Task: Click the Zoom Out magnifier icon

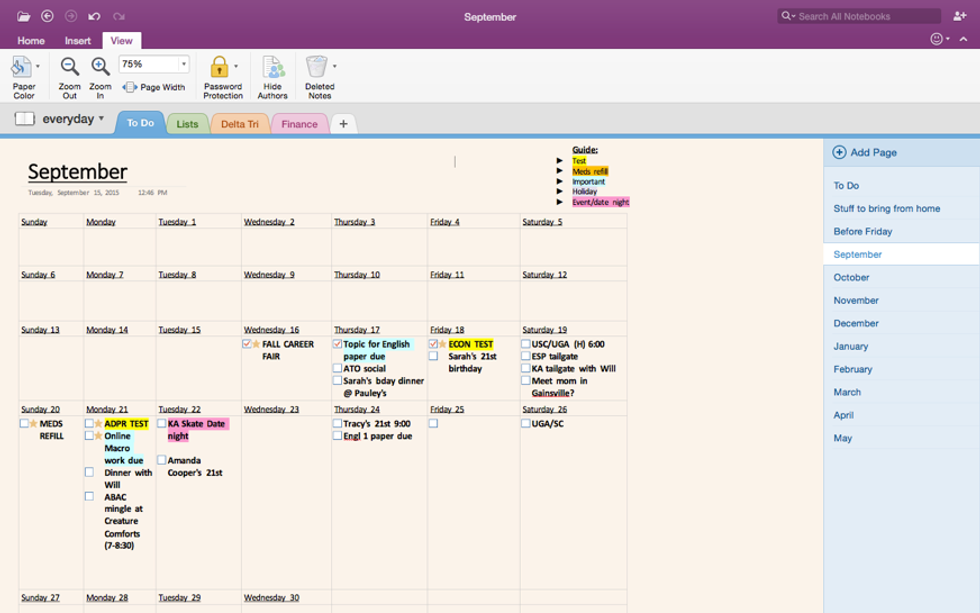Action: pos(69,67)
